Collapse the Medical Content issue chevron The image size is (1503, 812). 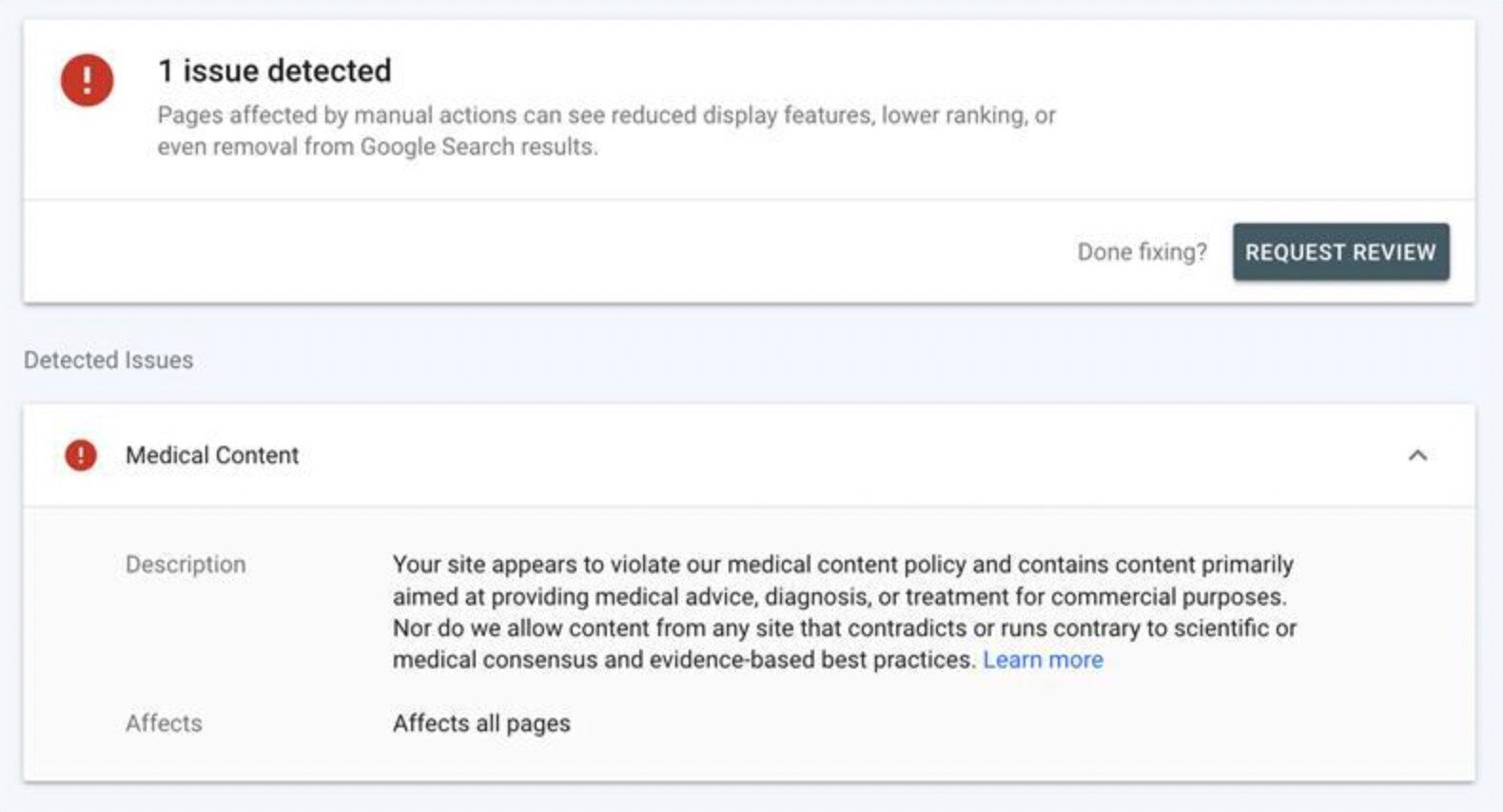click(1417, 455)
